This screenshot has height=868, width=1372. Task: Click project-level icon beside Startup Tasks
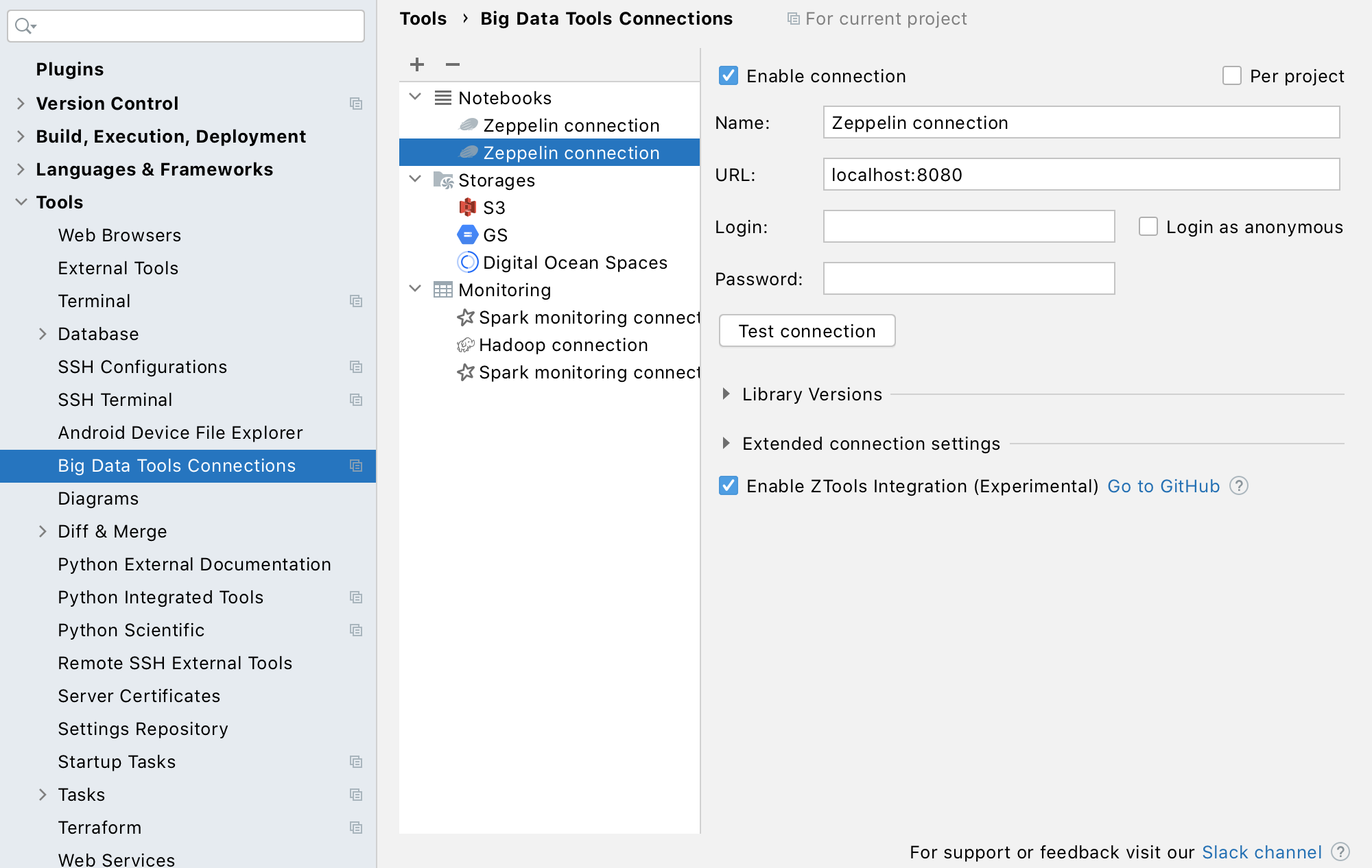pos(356,762)
